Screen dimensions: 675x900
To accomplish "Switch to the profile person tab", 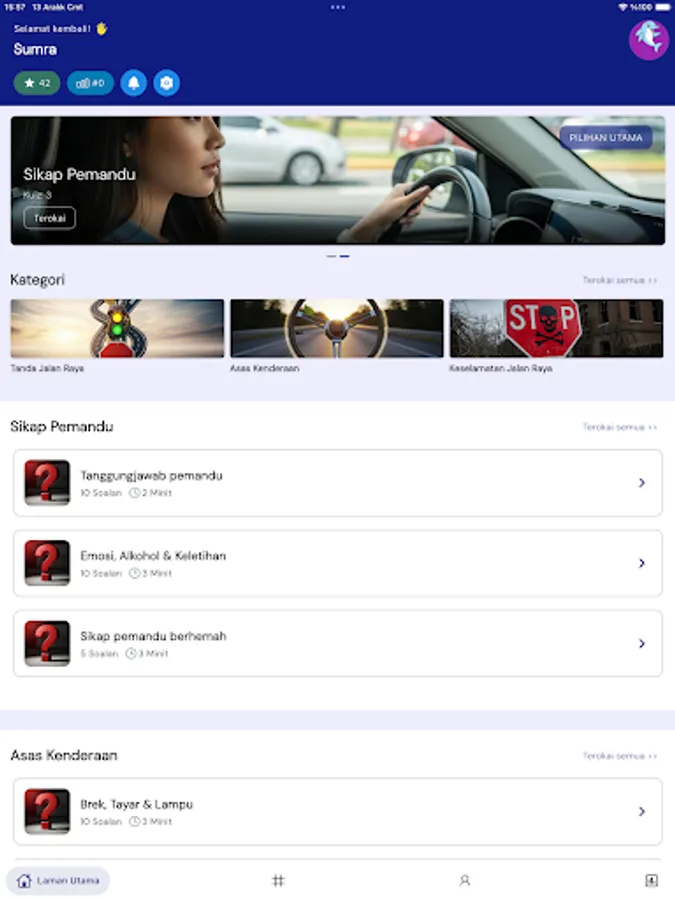I will pyautogui.click(x=465, y=880).
